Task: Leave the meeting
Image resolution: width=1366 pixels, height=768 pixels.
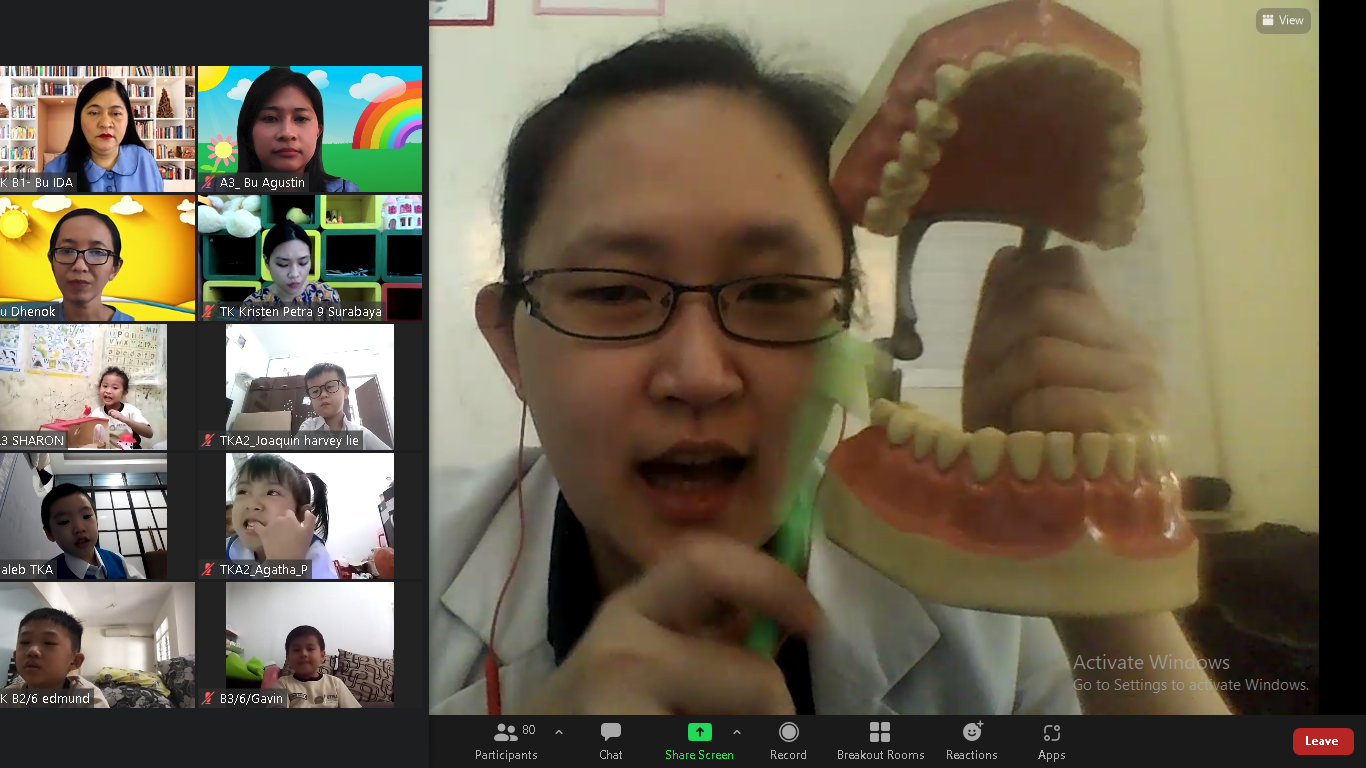Action: click(1323, 741)
